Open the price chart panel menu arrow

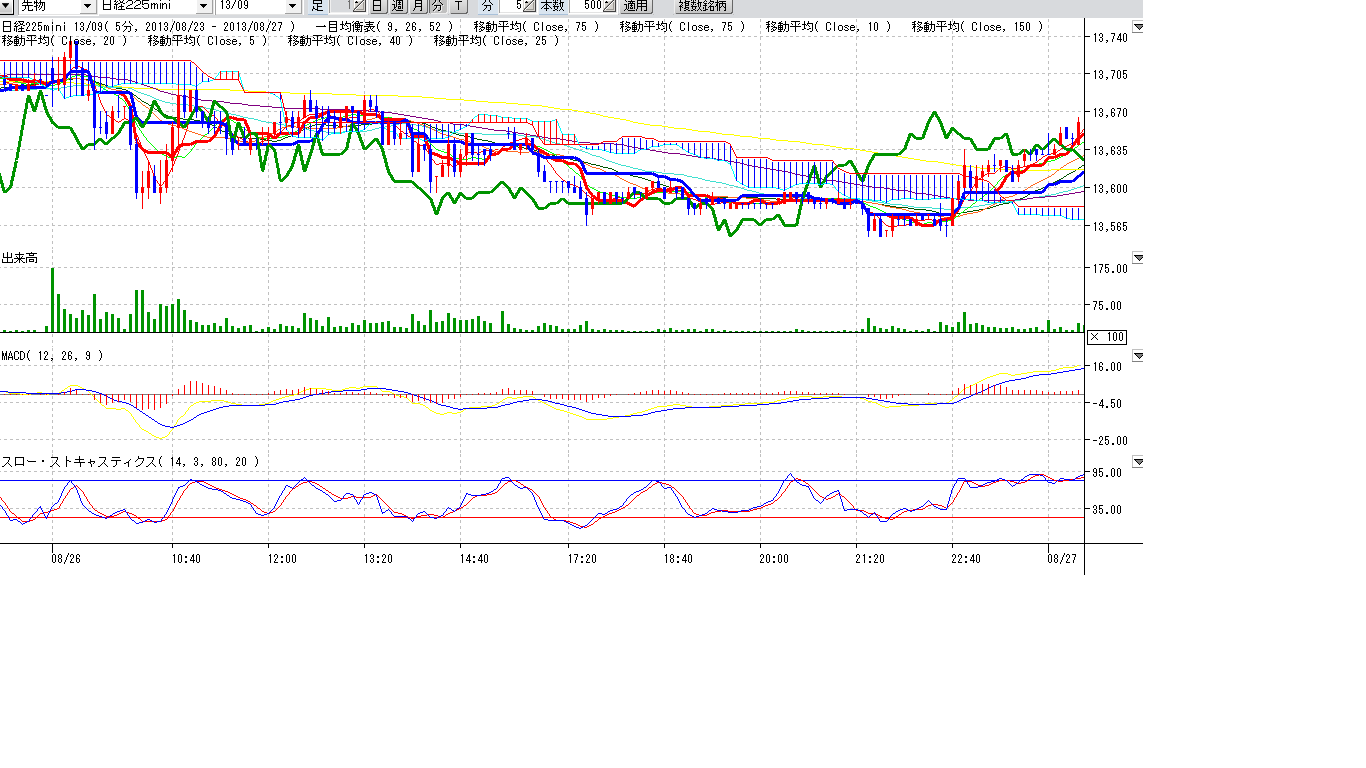coord(1137,27)
